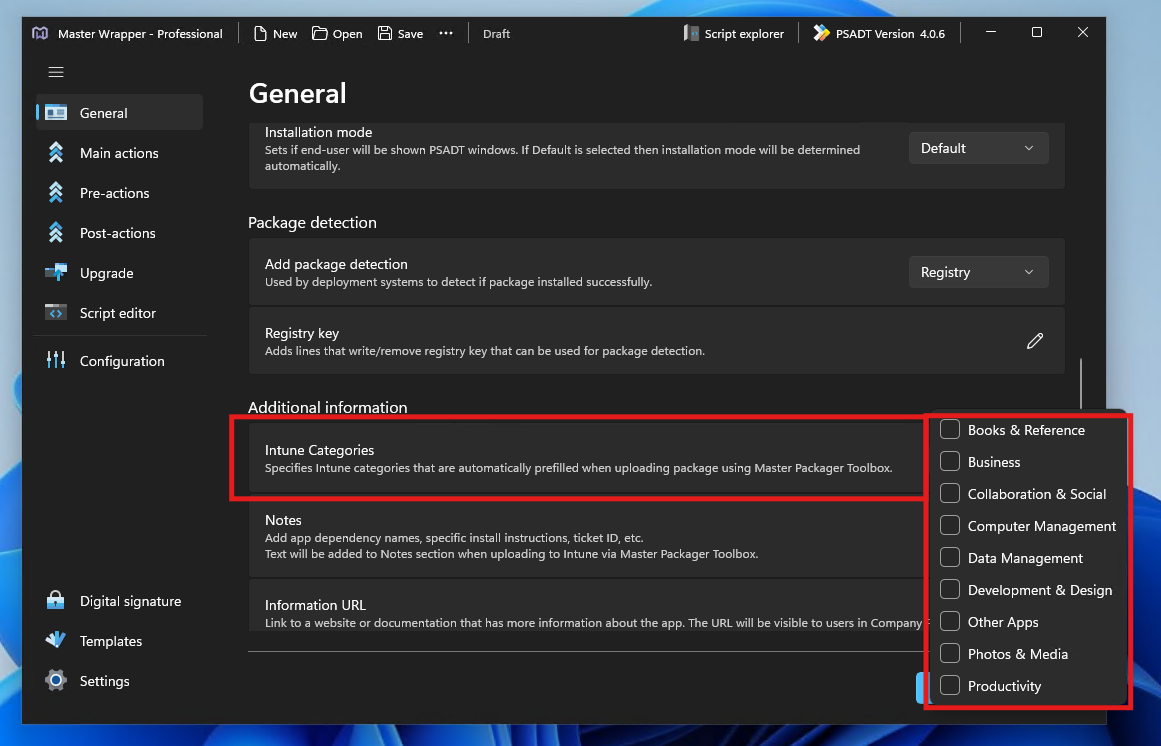Screen dimensions: 1161x746
Task: Click the Draft status text
Action: coord(496,34)
